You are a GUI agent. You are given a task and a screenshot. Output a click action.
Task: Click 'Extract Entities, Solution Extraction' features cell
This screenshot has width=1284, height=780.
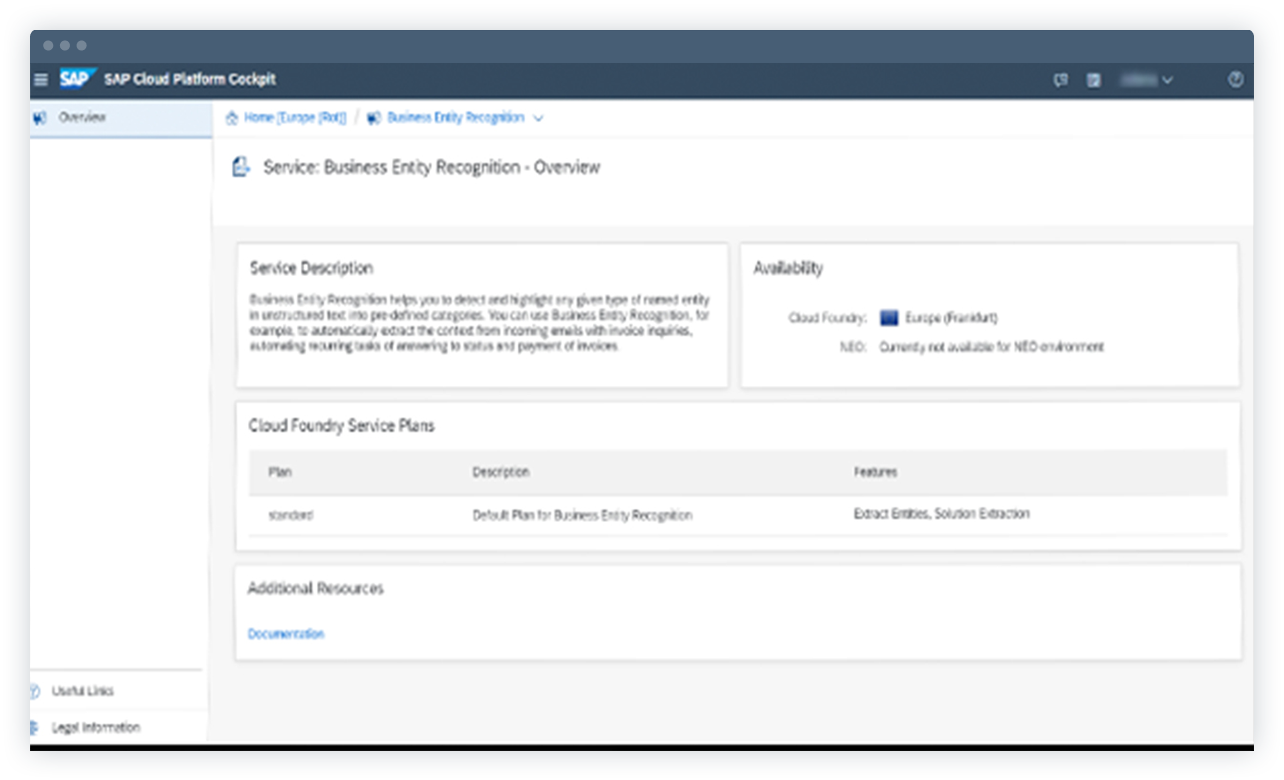pos(941,514)
